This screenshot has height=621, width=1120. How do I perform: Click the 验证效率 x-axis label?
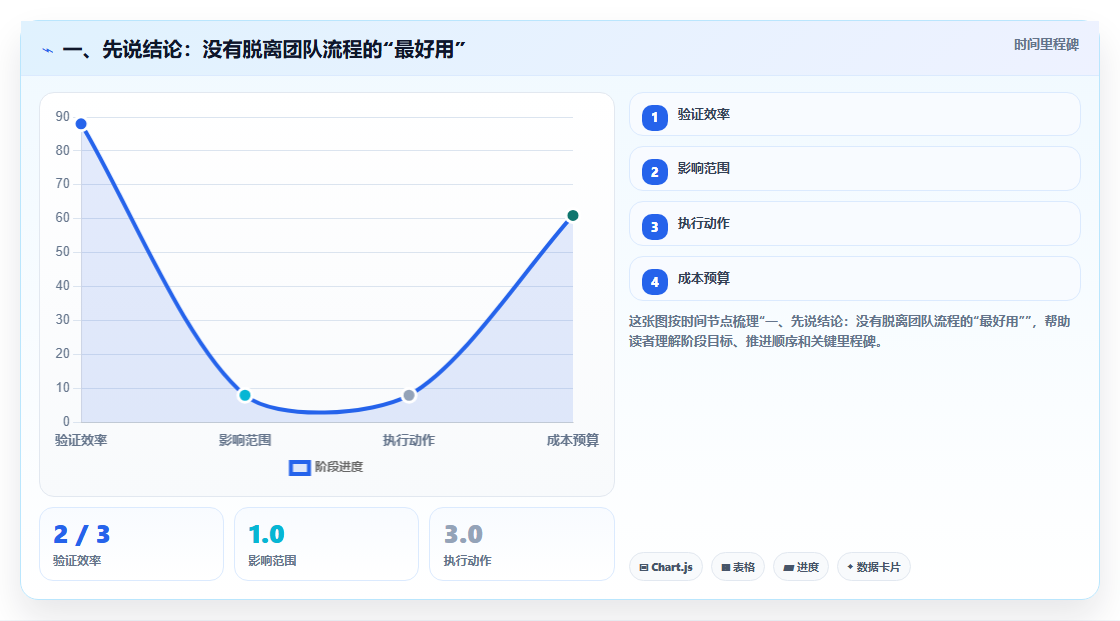81,440
